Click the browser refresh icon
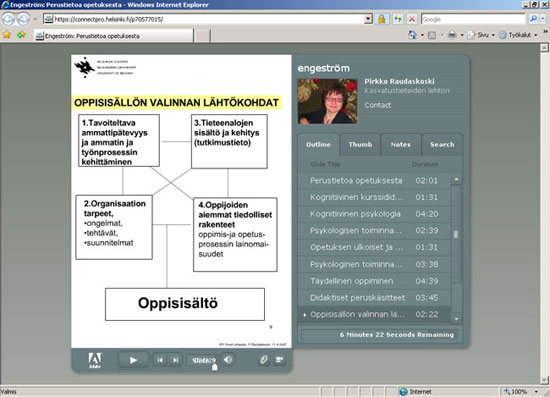550x397 pixels. click(398, 19)
